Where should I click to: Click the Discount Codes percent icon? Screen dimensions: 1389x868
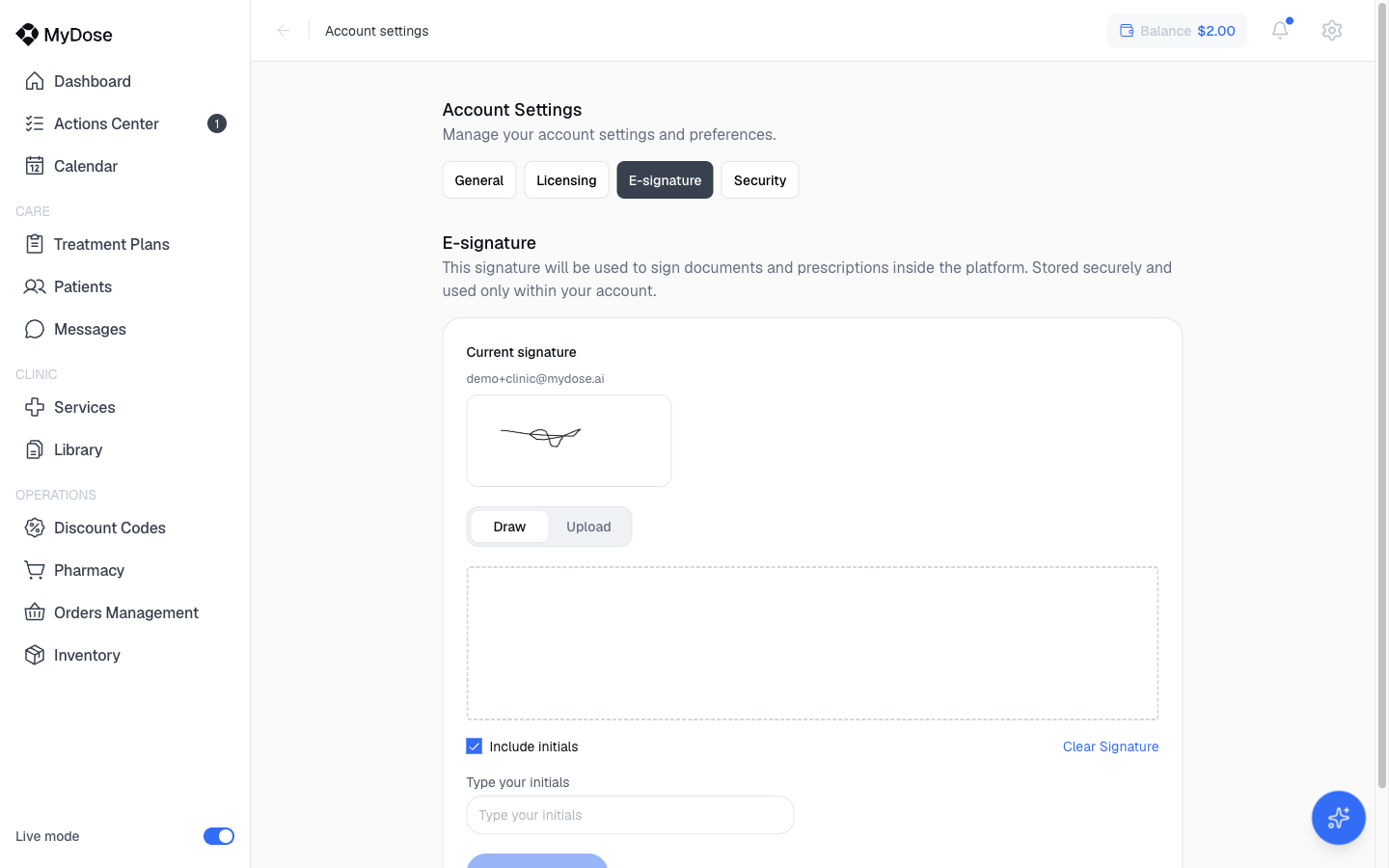click(x=35, y=528)
